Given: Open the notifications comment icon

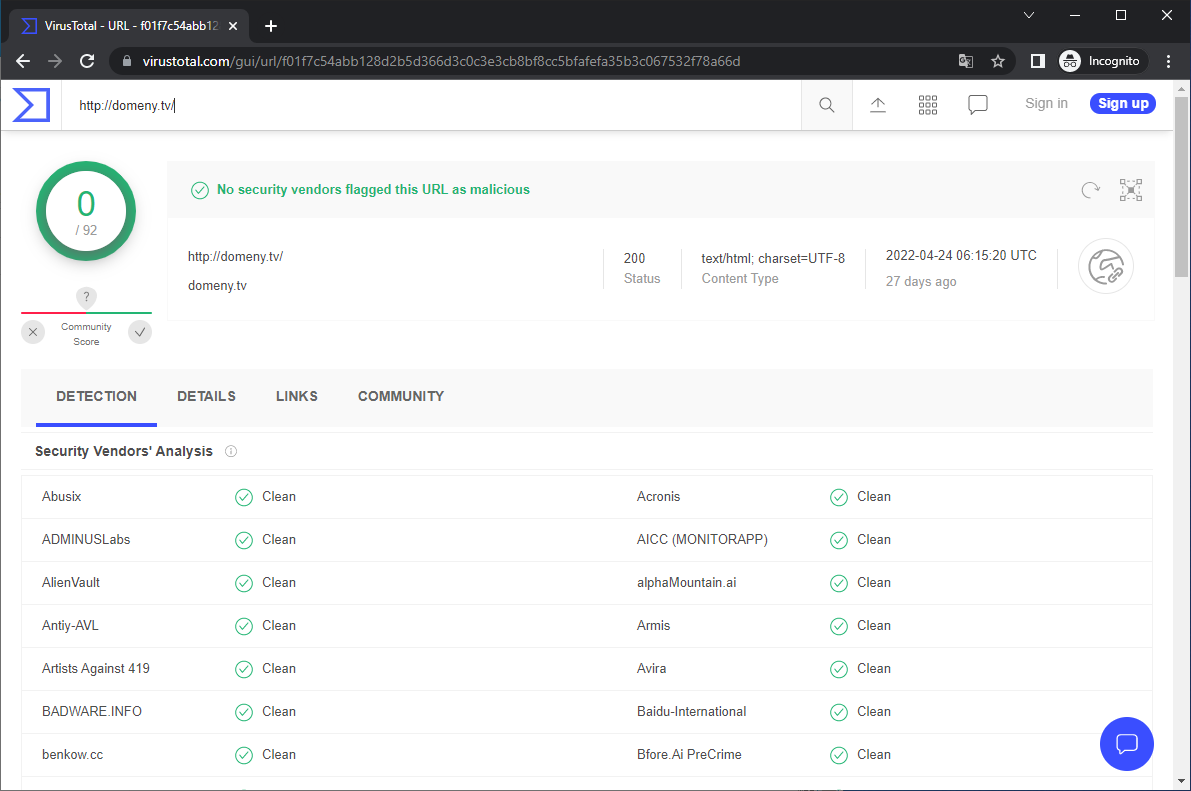Looking at the screenshot, I should tap(978, 105).
